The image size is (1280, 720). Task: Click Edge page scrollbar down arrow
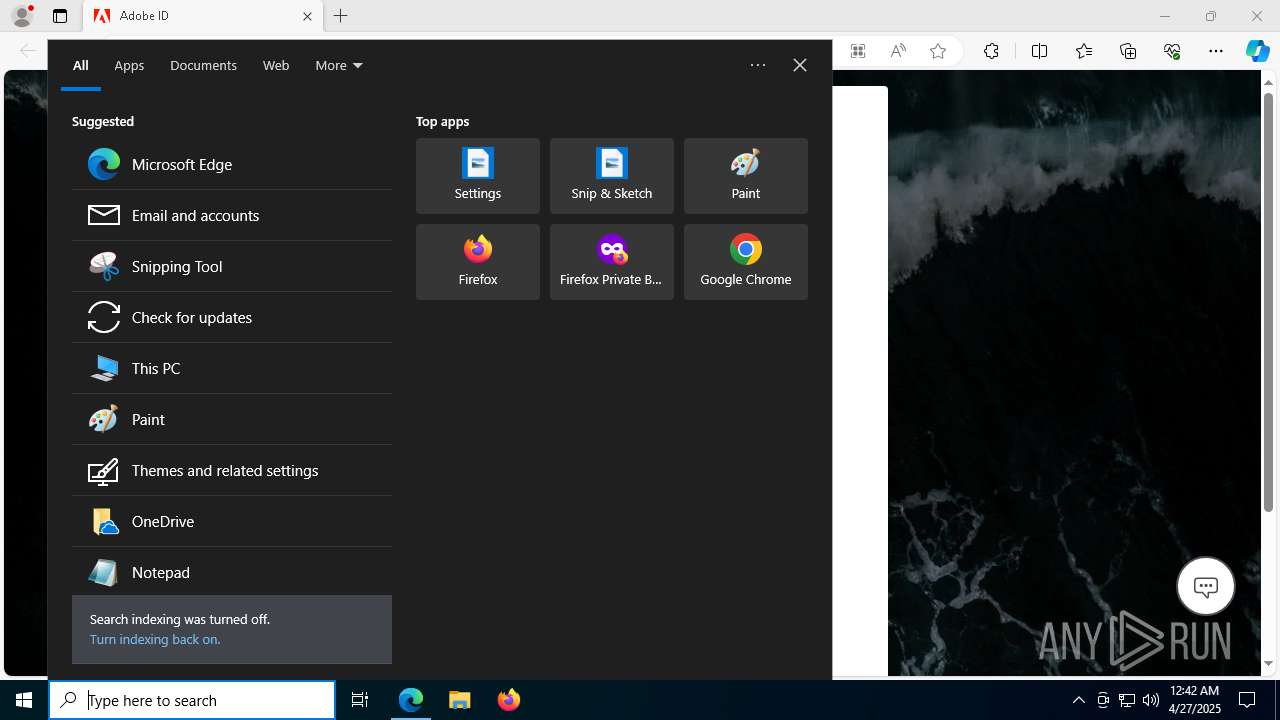[1269, 663]
